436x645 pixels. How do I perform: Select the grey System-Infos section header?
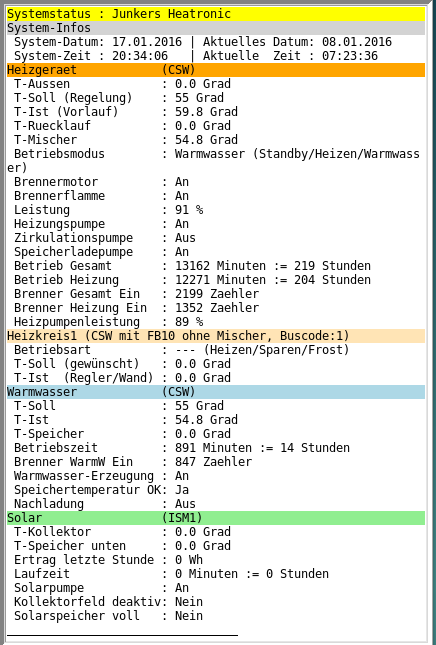(216, 28)
